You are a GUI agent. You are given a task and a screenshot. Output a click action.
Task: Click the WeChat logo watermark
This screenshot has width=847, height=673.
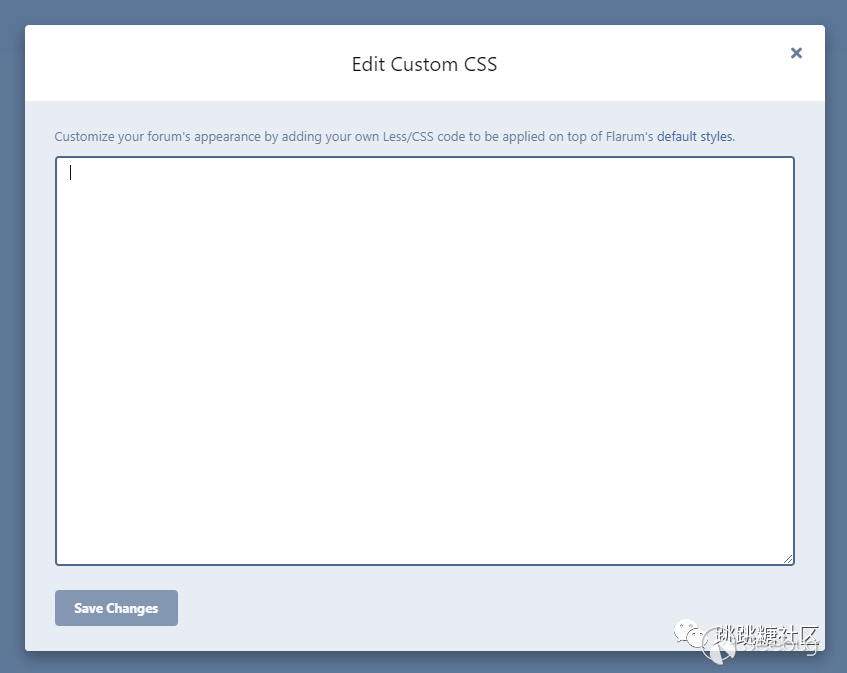[x=688, y=632]
